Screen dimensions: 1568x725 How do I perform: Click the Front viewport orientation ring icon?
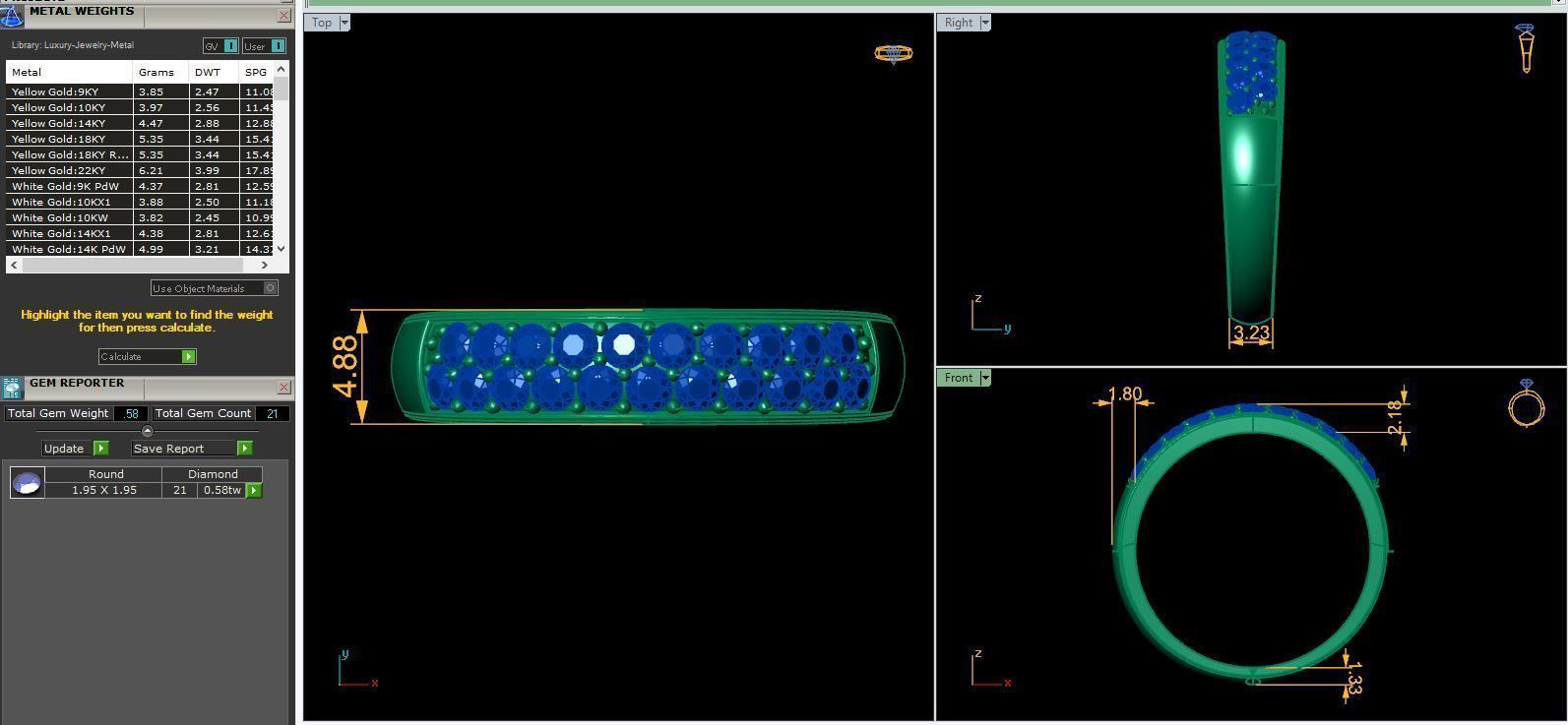coord(1527,402)
